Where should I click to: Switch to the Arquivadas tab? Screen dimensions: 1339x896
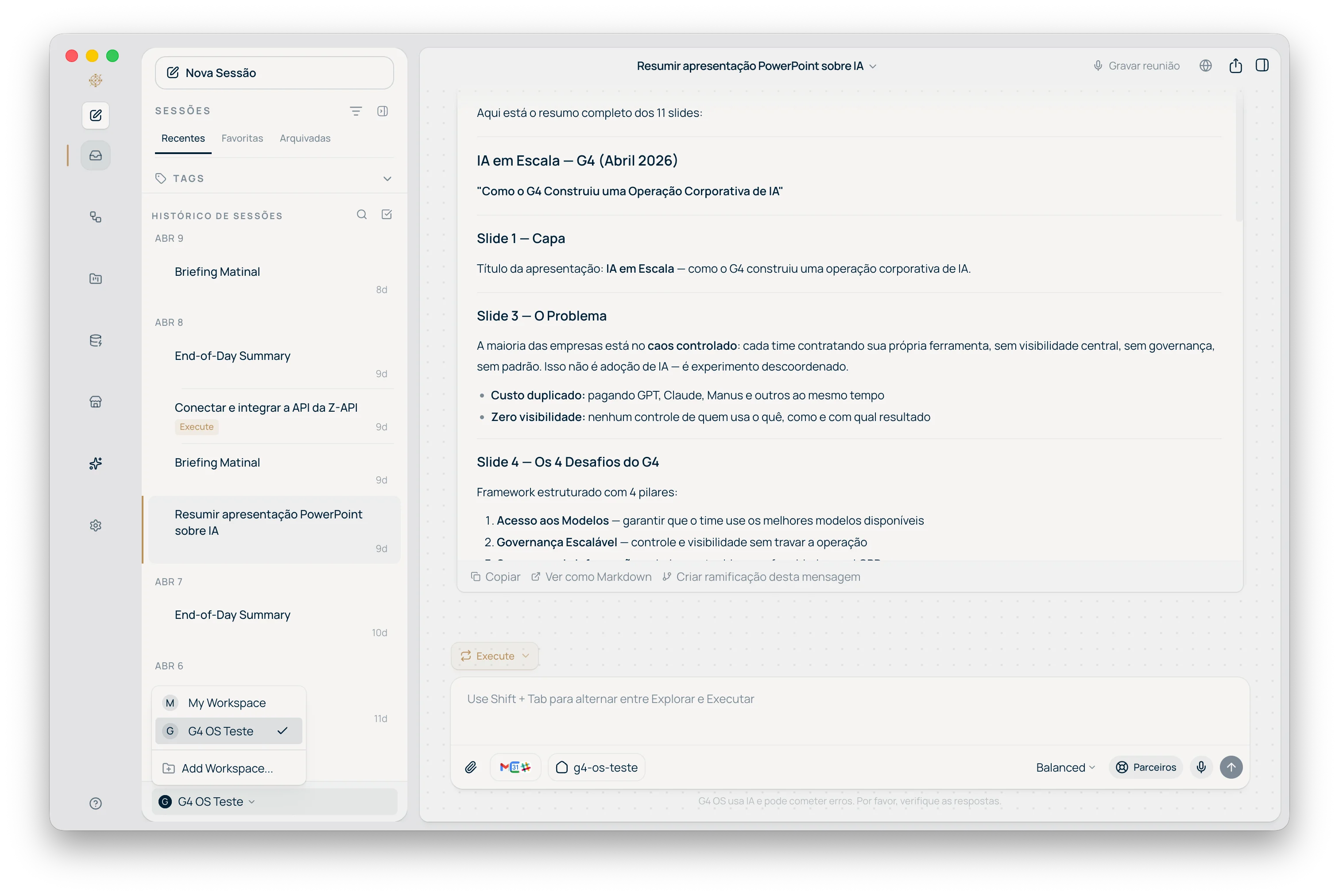click(305, 138)
